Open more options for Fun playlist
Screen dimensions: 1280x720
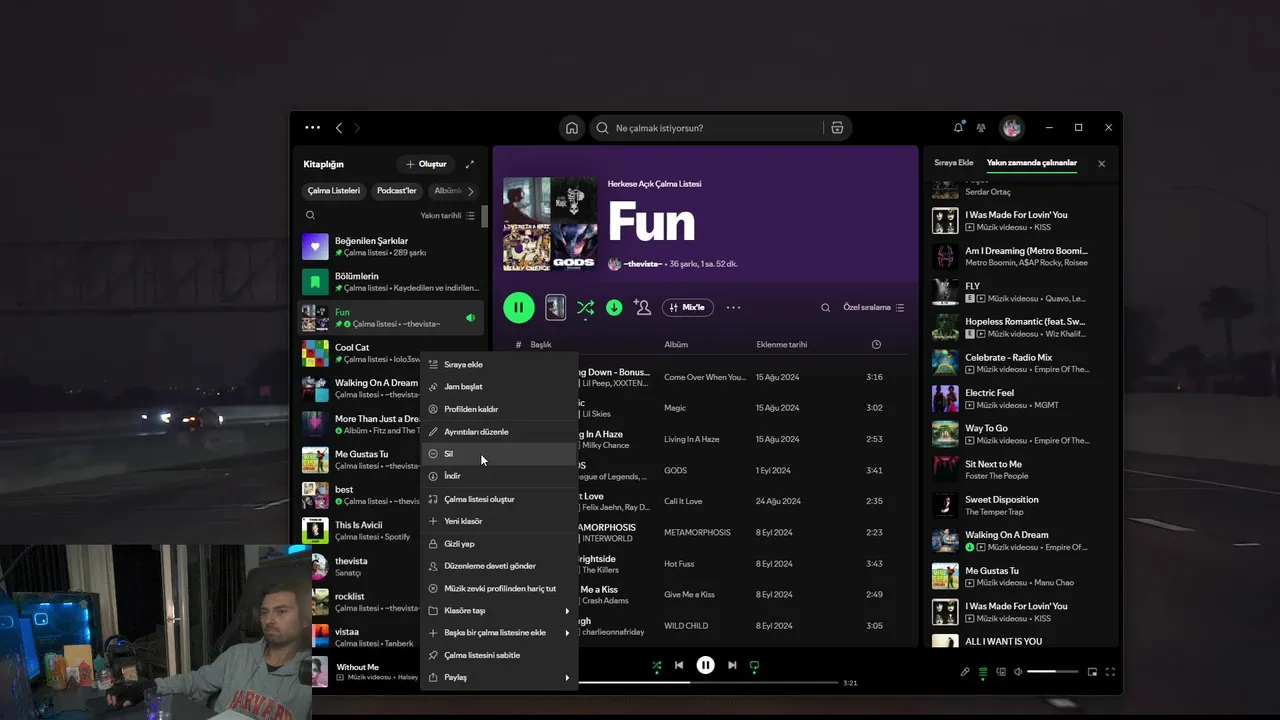(733, 307)
